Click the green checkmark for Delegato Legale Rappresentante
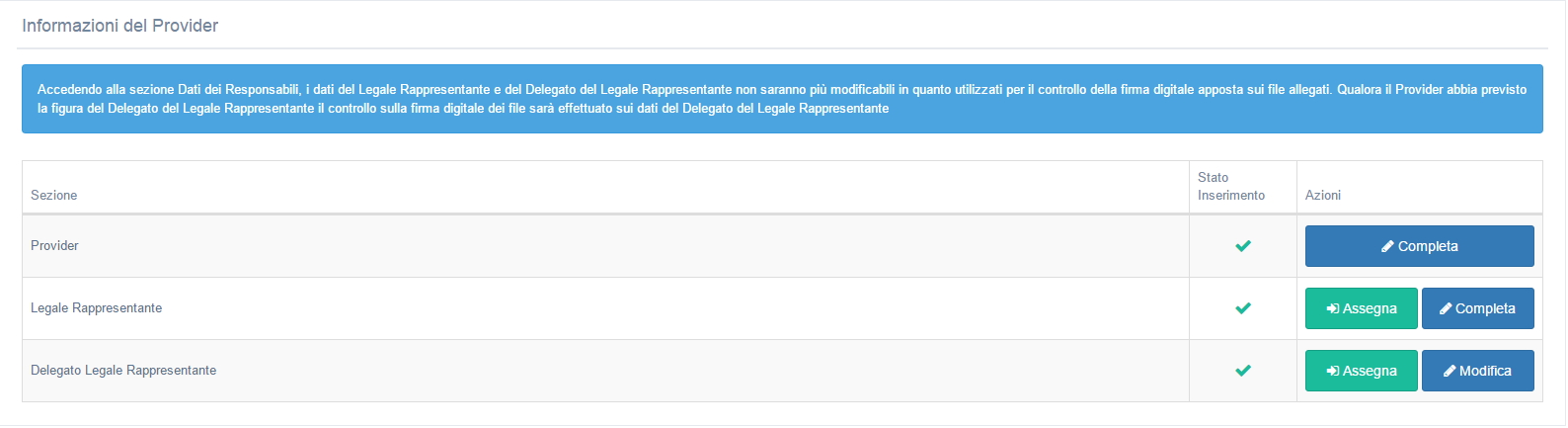The width and height of the screenshot is (1568, 428). pos(1243,371)
